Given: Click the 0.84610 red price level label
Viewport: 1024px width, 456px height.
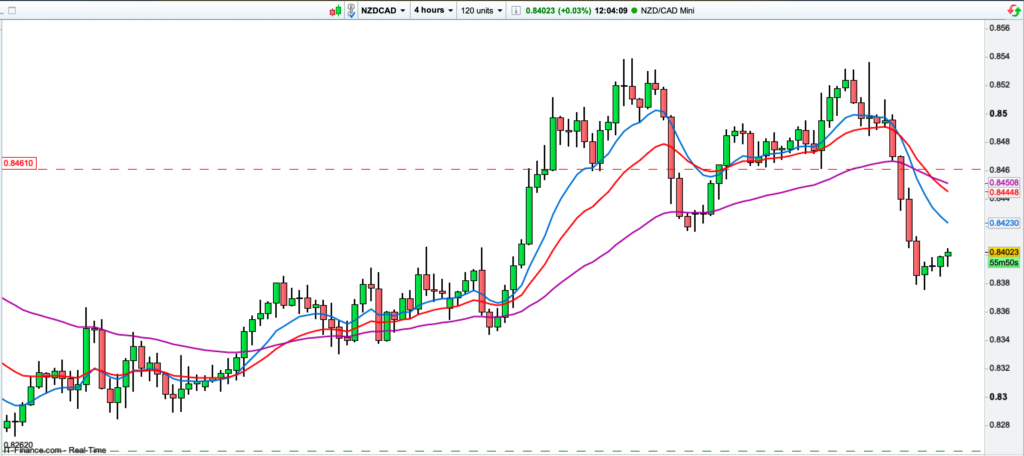Looking at the screenshot, I should coord(19,162).
